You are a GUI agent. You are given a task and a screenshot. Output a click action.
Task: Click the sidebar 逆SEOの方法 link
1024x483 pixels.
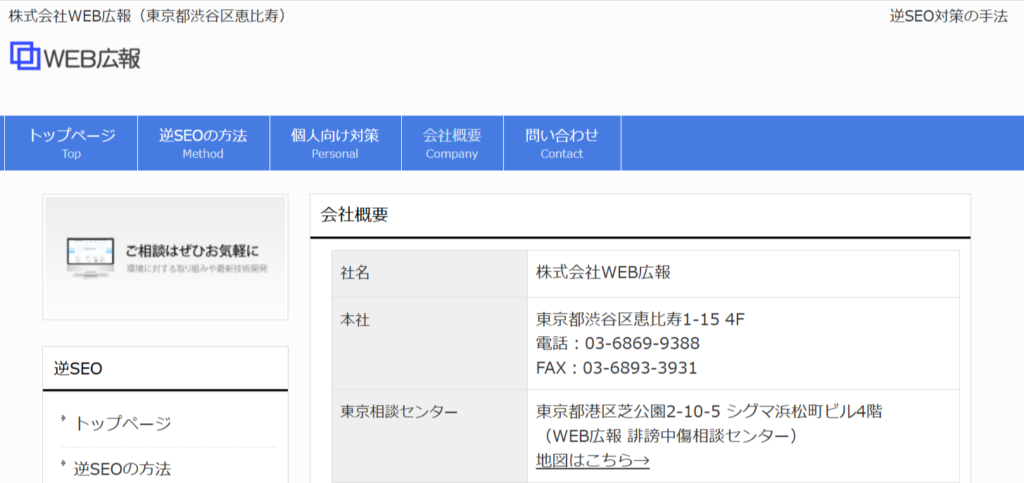(x=122, y=468)
